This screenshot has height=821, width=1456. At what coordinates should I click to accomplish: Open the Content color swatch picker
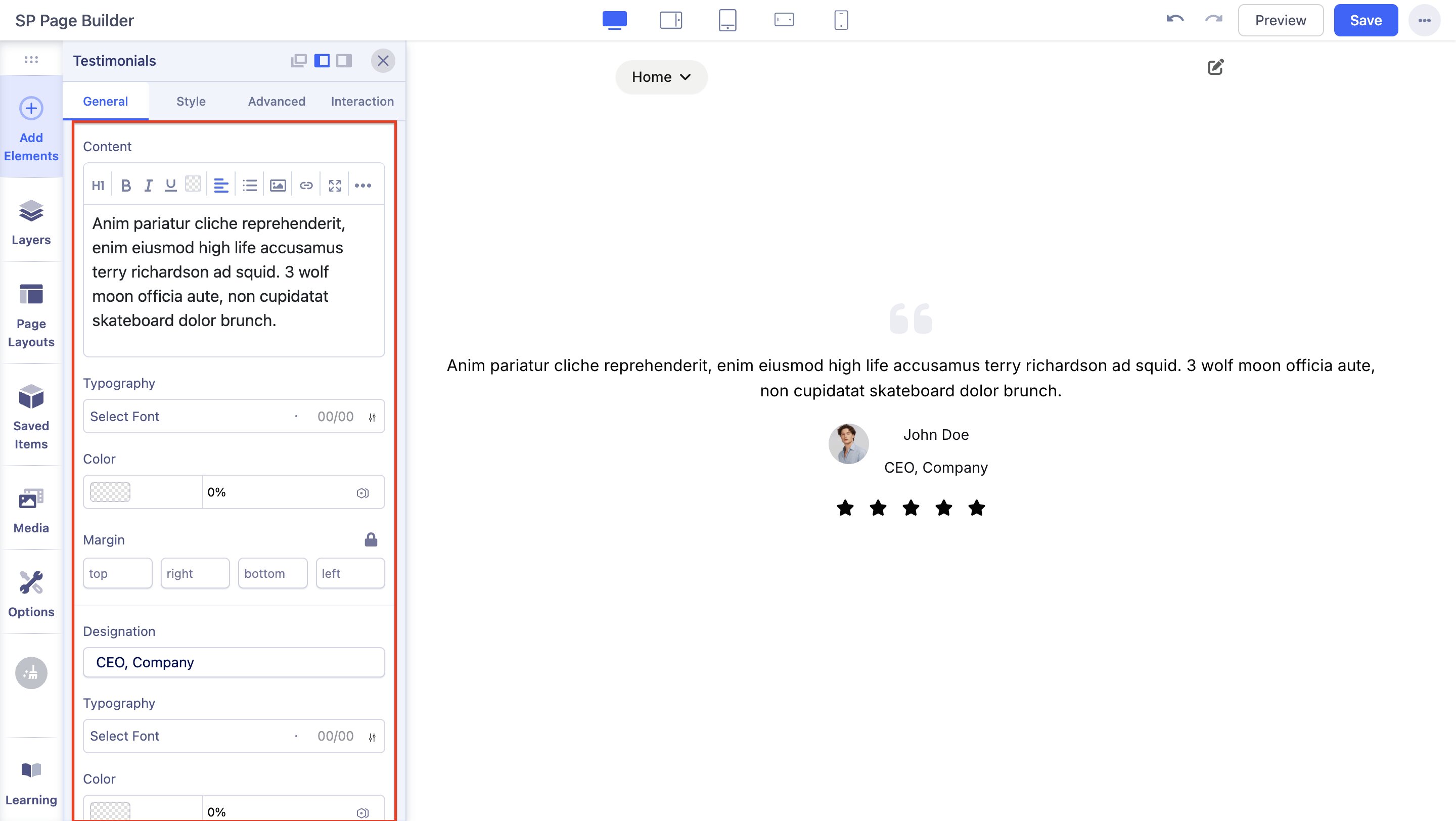coord(110,491)
